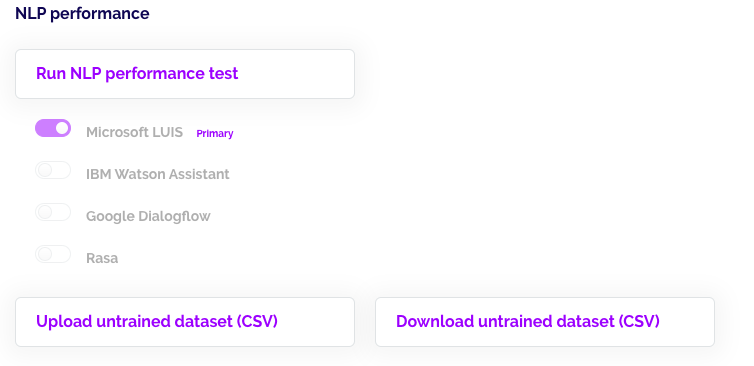The height and width of the screenshot is (366, 754).
Task: Click the Rasa engine label
Action: pyautogui.click(x=102, y=258)
